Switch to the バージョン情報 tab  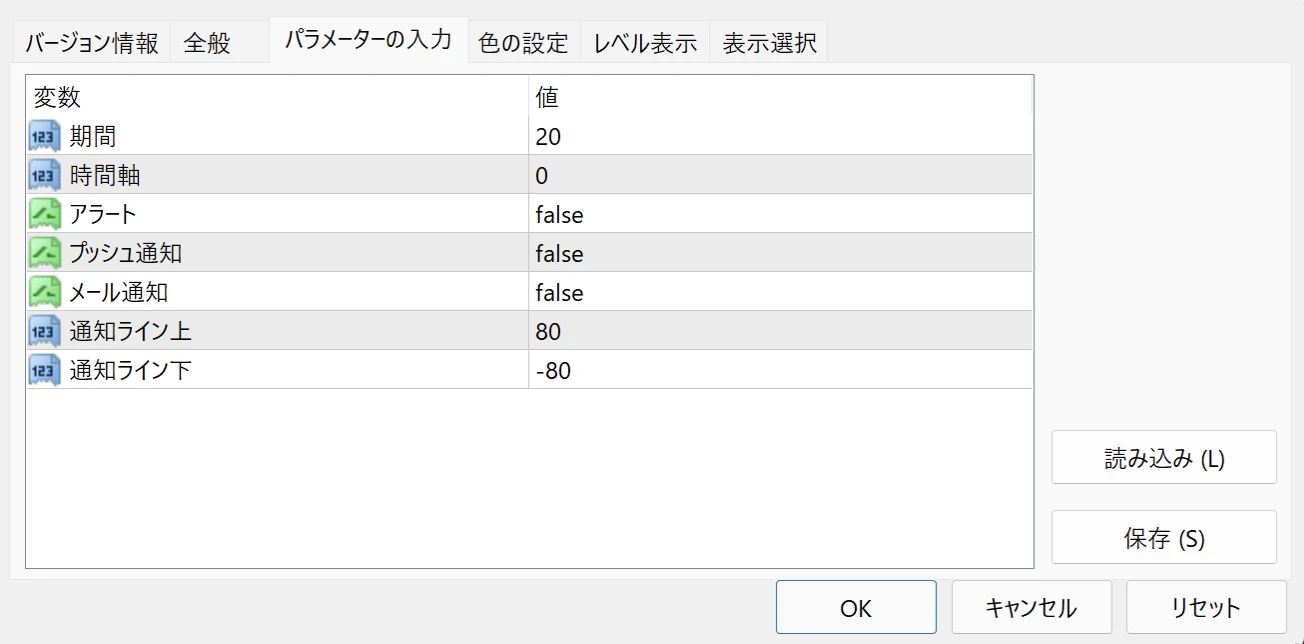tap(91, 41)
